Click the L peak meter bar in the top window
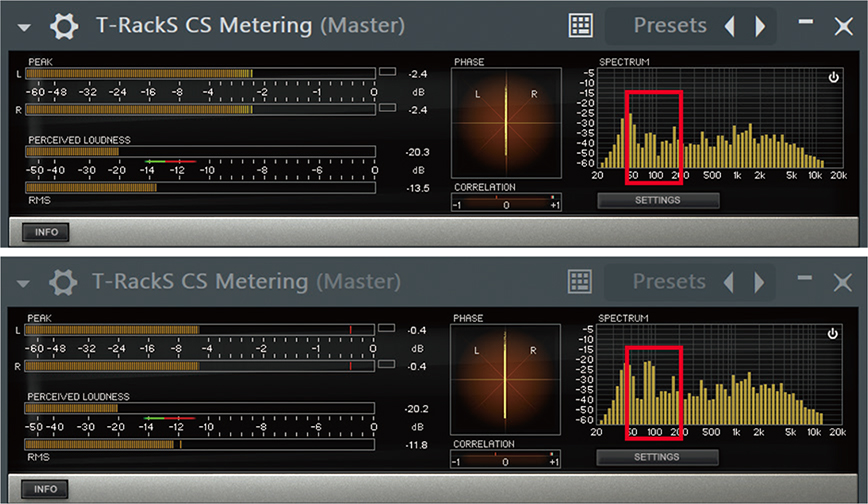 click(200, 74)
